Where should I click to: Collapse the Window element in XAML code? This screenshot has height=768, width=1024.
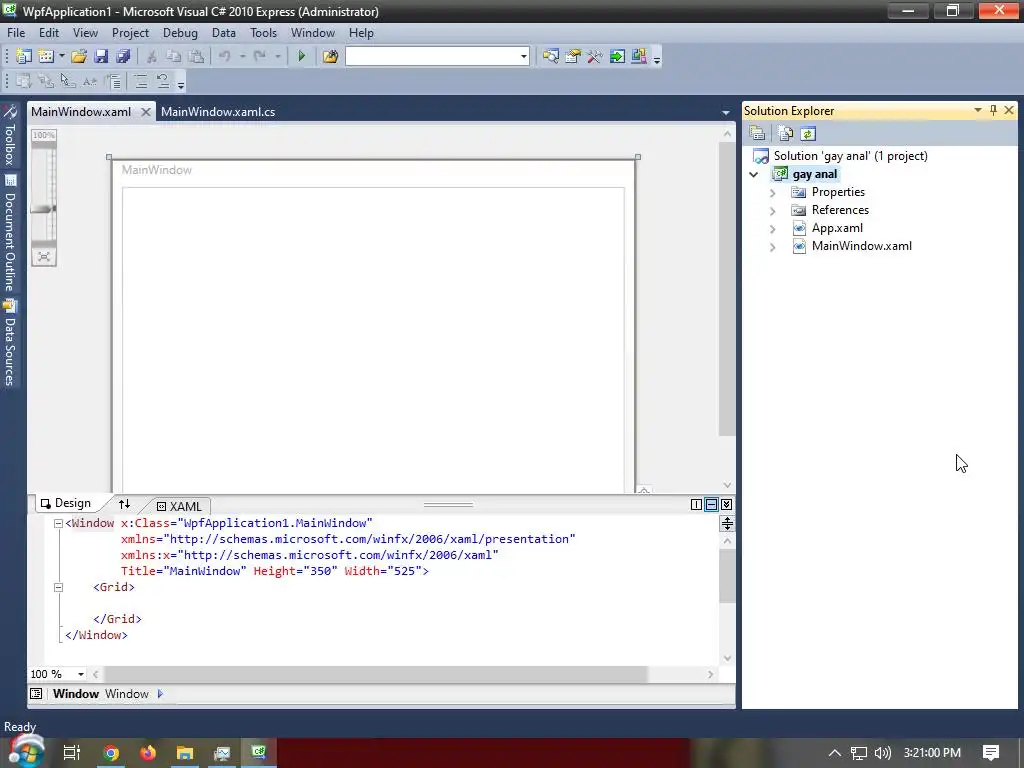58,523
